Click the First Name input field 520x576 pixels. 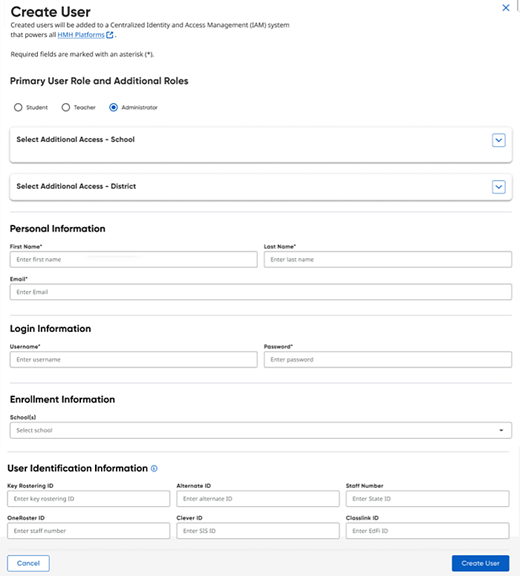click(134, 259)
